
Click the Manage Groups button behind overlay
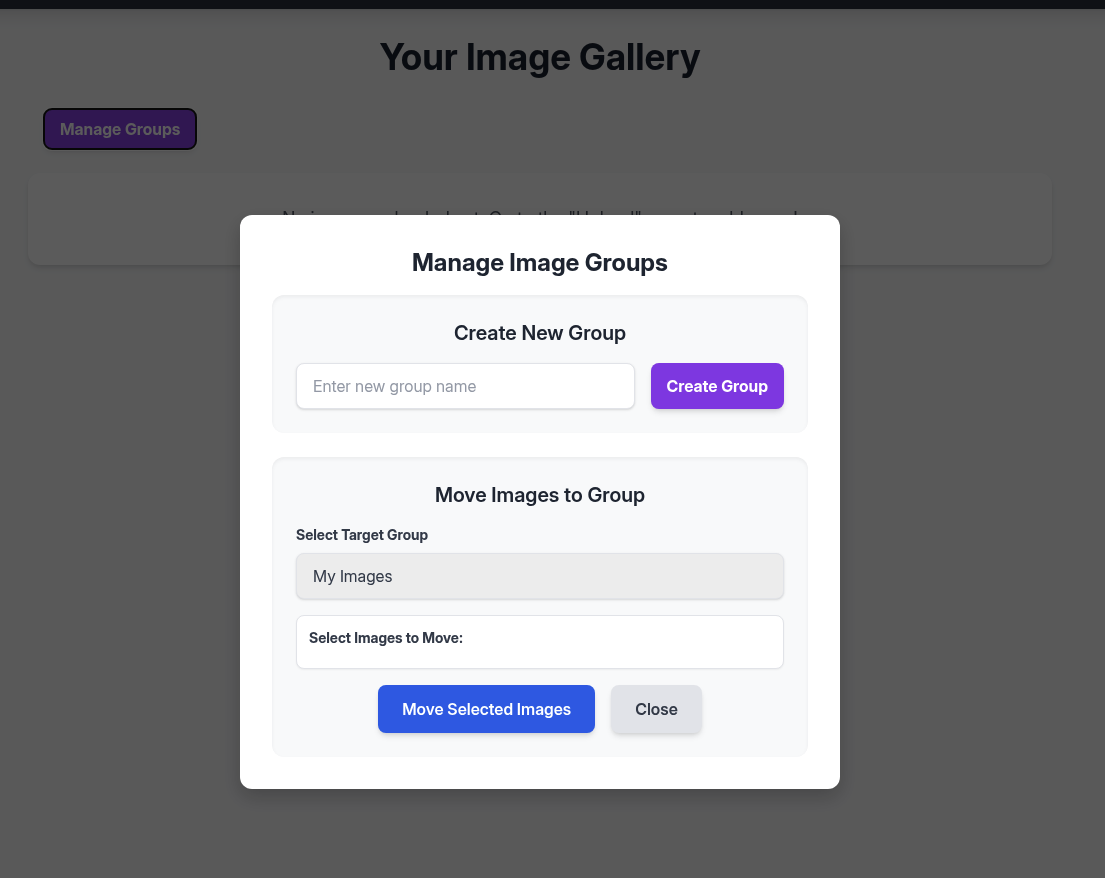120,129
